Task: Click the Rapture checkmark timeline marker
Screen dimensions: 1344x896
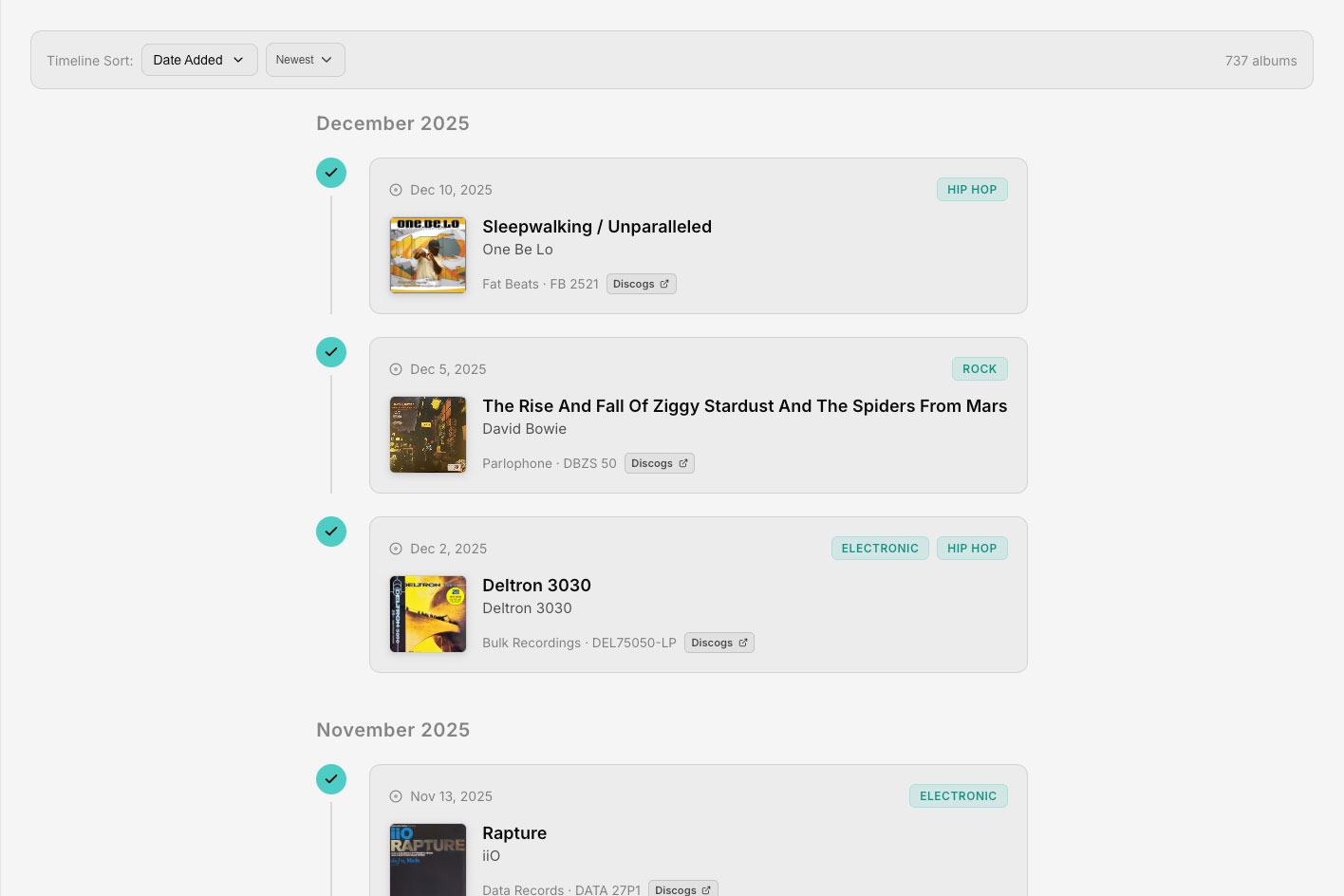Action: [x=331, y=779]
